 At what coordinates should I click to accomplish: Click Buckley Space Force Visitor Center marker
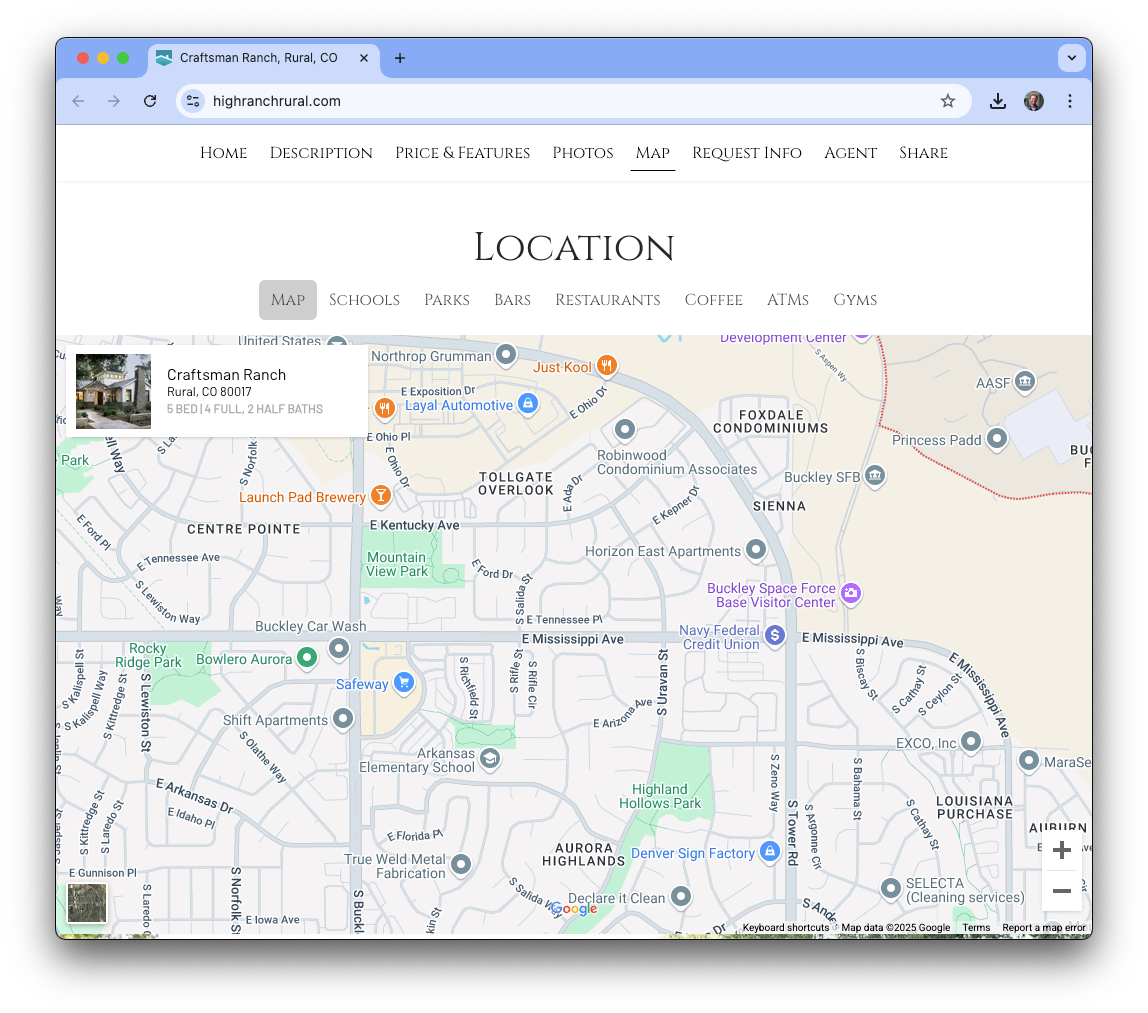(851, 593)
